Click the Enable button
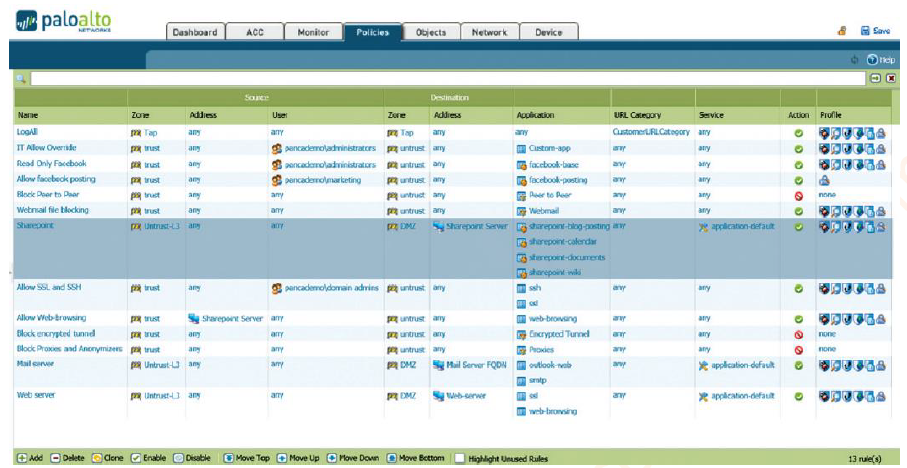 click(149, 458)
